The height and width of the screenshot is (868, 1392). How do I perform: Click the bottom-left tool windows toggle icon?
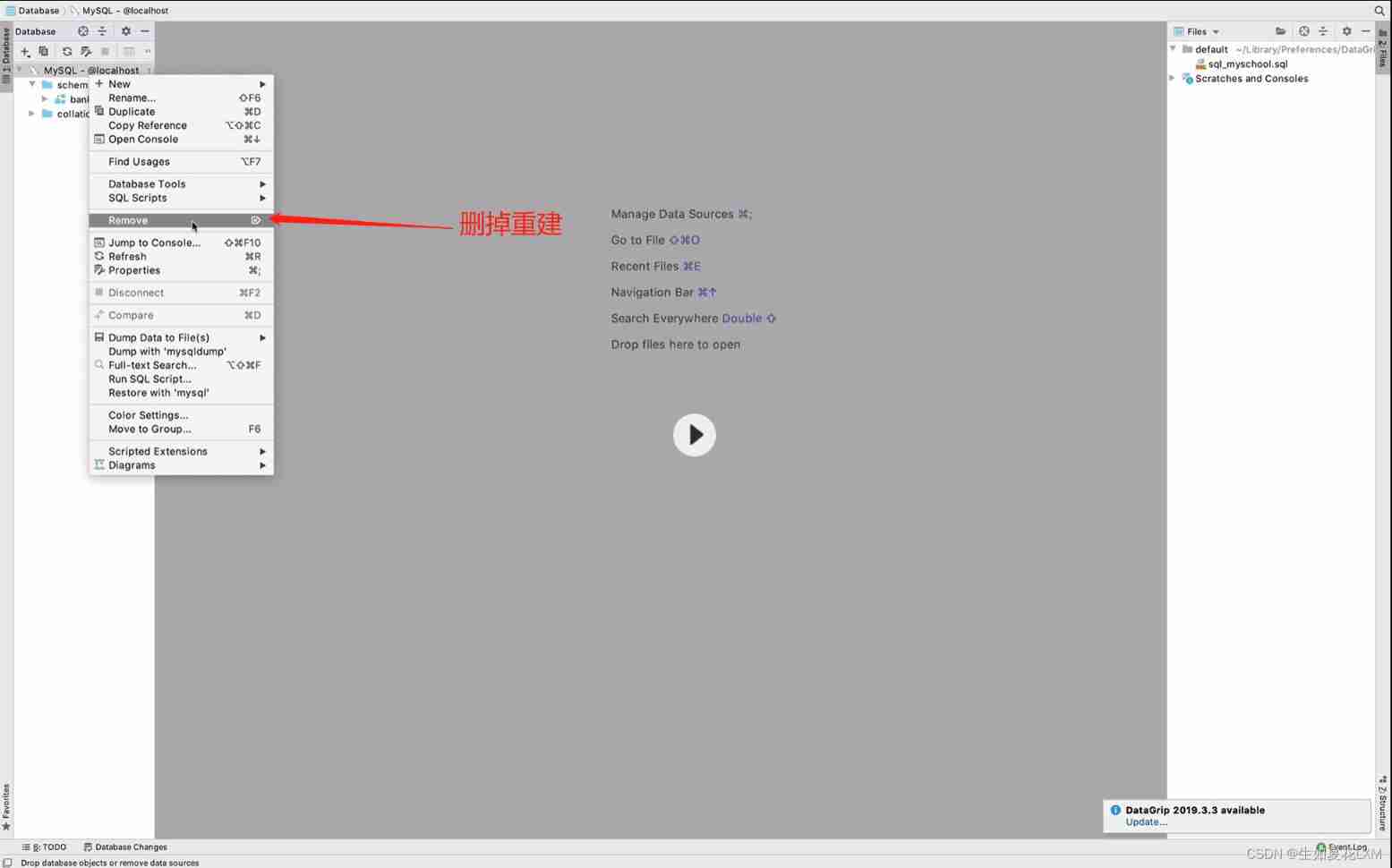pyautogui.click(x=7, y=863)
